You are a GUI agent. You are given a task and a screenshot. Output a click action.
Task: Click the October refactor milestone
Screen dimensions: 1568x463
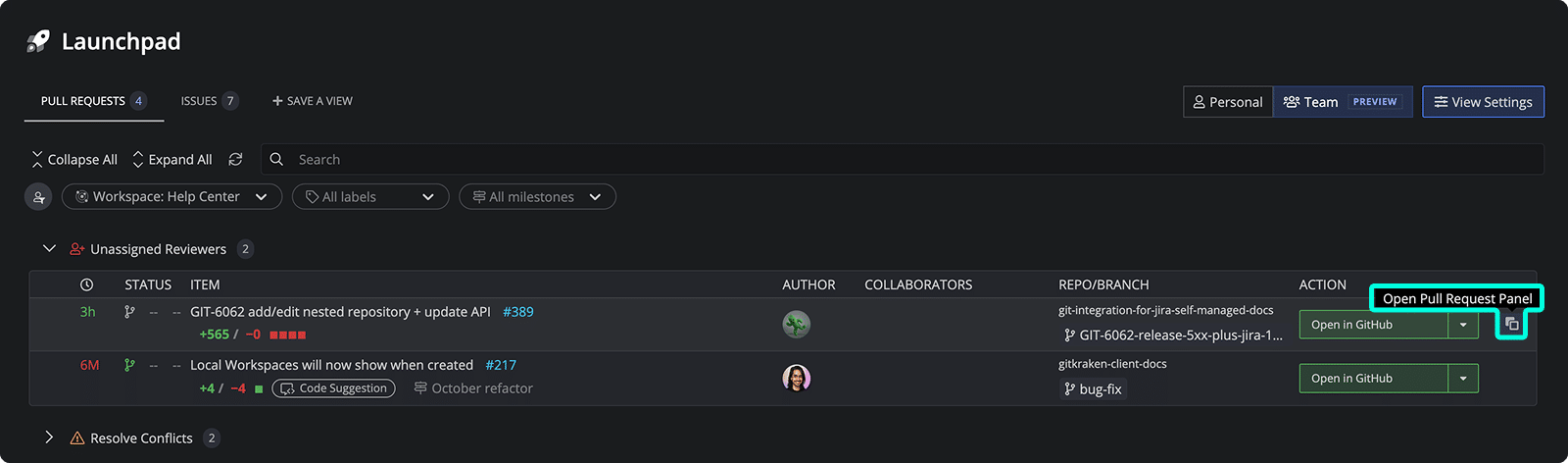click(473, 388)
